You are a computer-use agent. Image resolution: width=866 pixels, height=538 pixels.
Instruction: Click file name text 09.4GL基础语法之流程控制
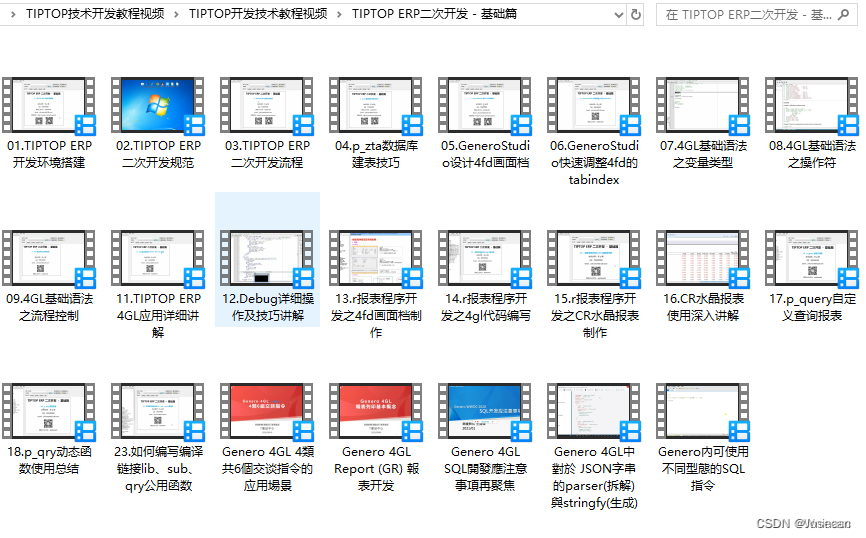click(49, 307)
